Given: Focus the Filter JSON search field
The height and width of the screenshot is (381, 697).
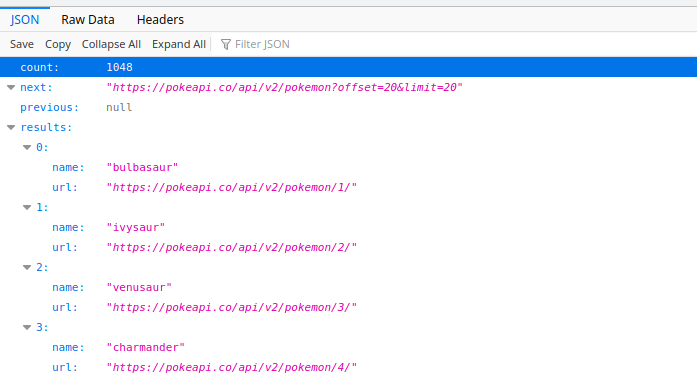Looking at the screenshot, I should pos(453,44).
